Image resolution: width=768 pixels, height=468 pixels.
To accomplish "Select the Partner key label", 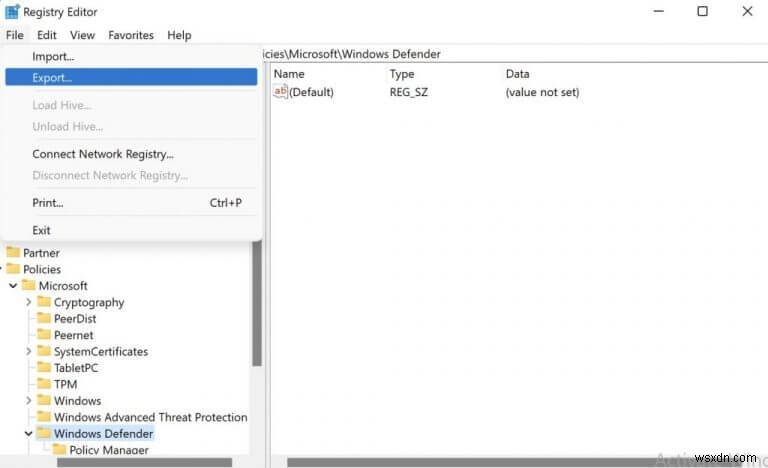I will point(42,253).
